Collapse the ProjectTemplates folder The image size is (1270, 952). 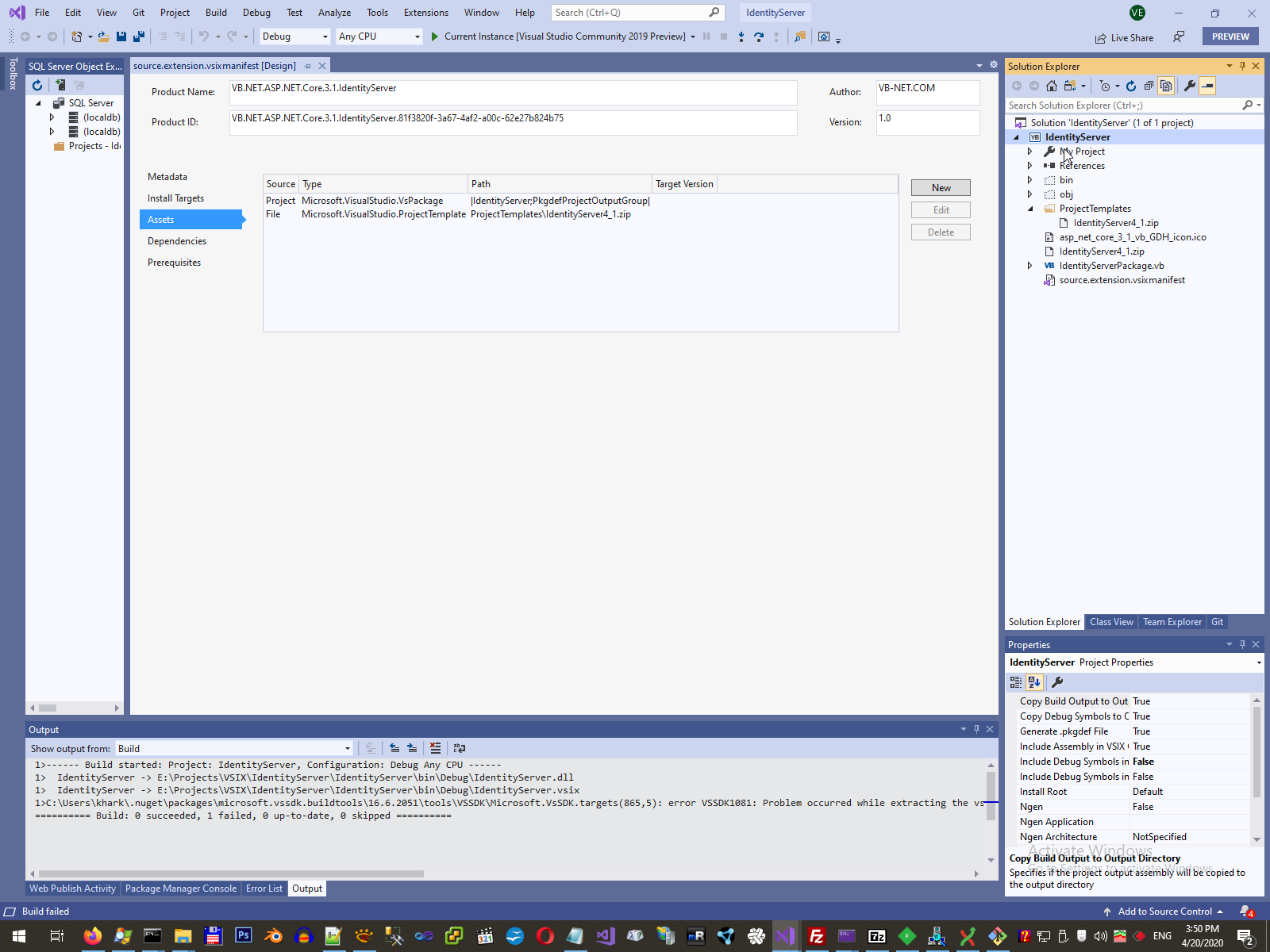click(1030, 209)
